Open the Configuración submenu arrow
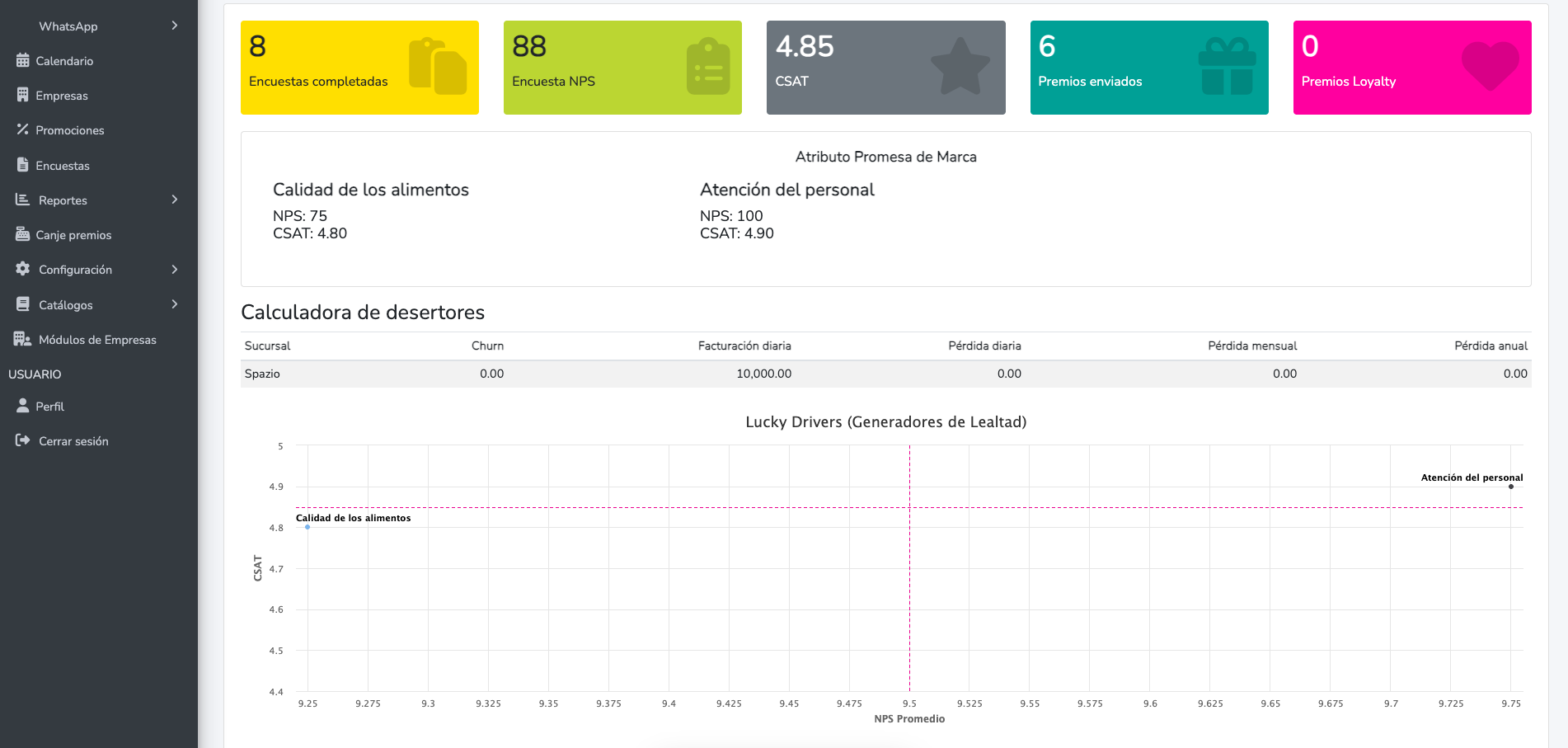This screenshot has height=748, width=1568. click(174, 270)
